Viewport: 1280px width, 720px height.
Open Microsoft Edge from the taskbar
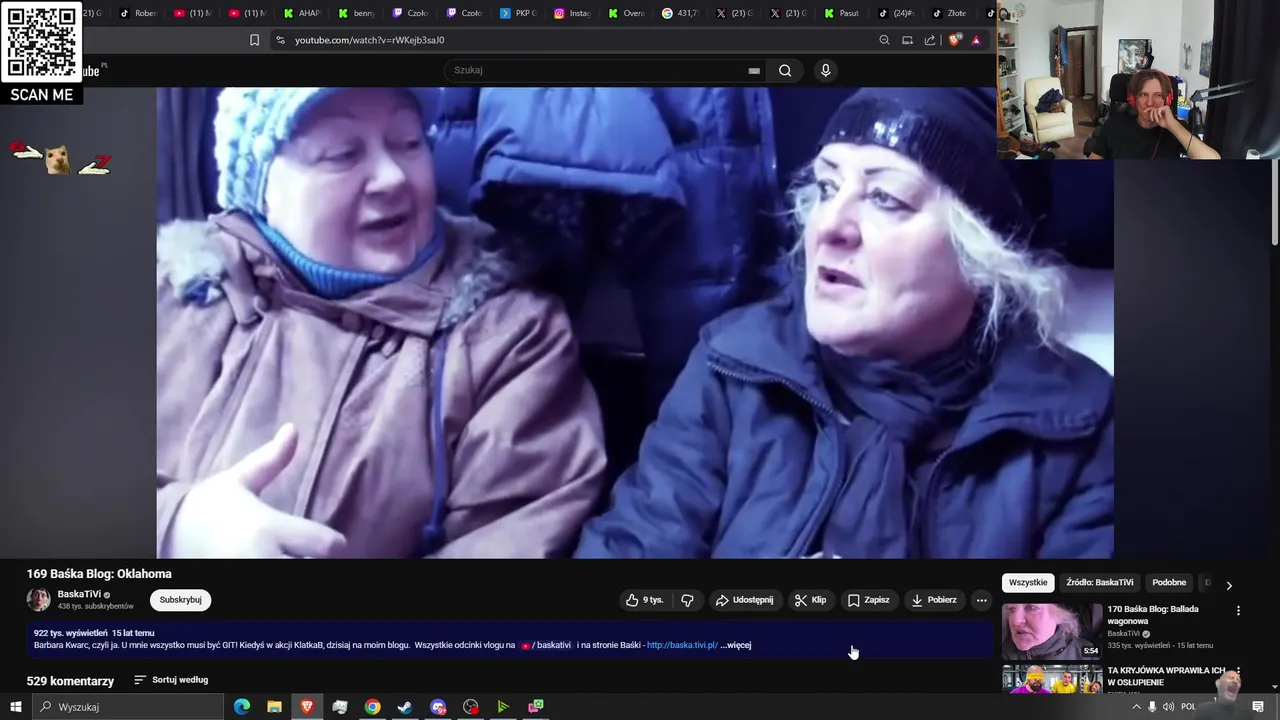click(242, 707)
